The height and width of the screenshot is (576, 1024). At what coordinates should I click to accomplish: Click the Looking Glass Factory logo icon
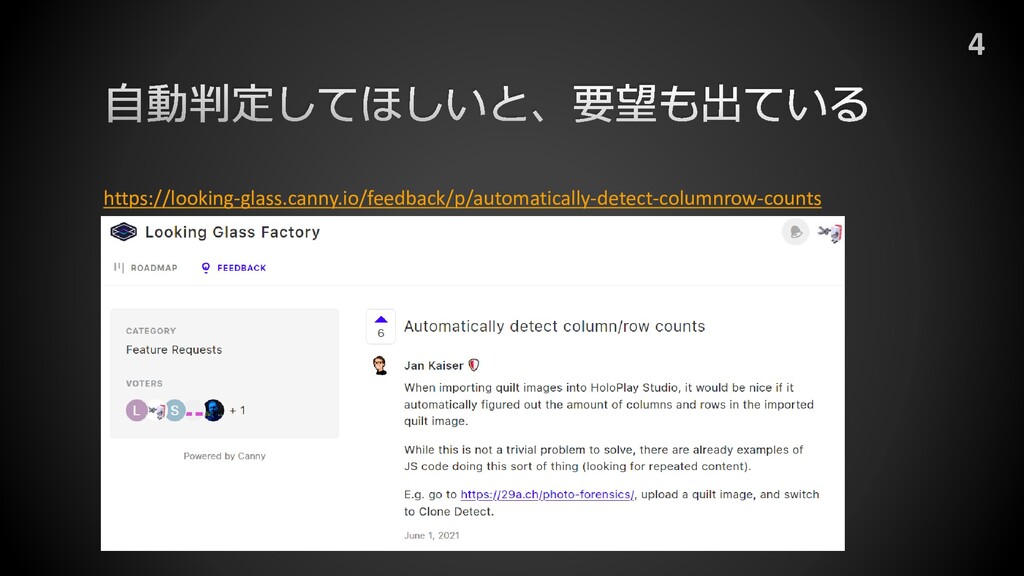coord(123,232)
